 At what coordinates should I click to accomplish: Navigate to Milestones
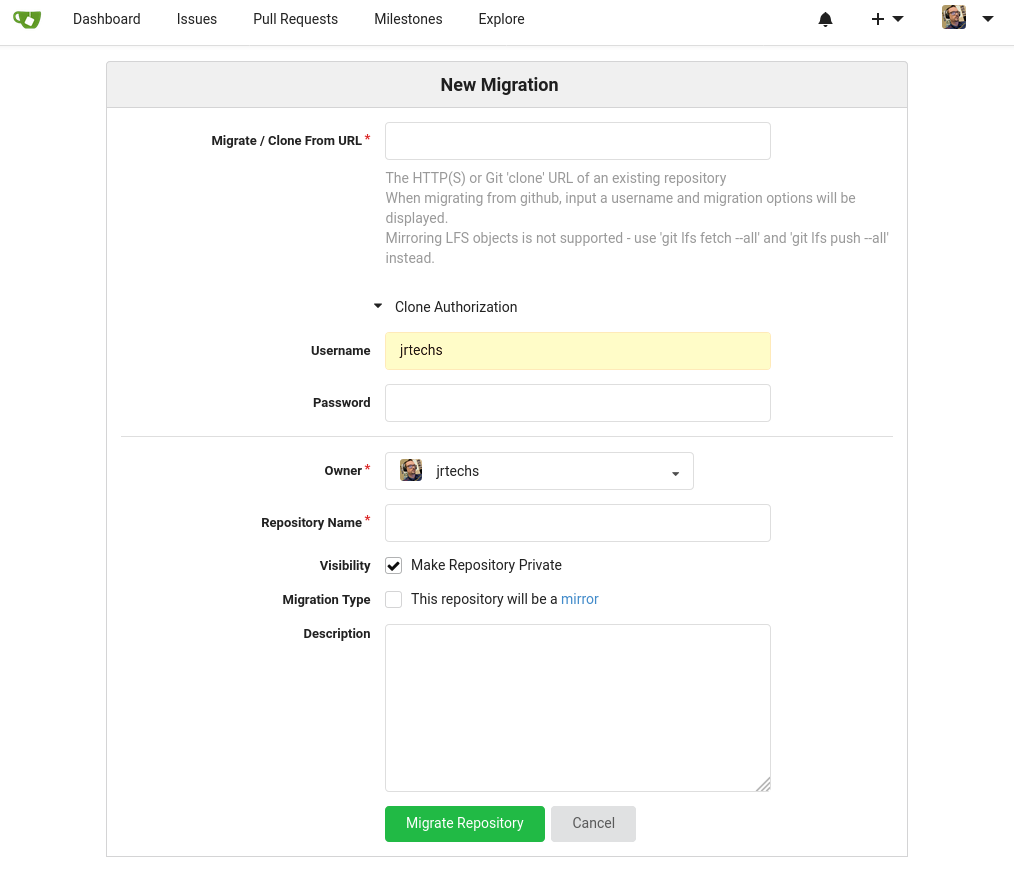[408, 19]
